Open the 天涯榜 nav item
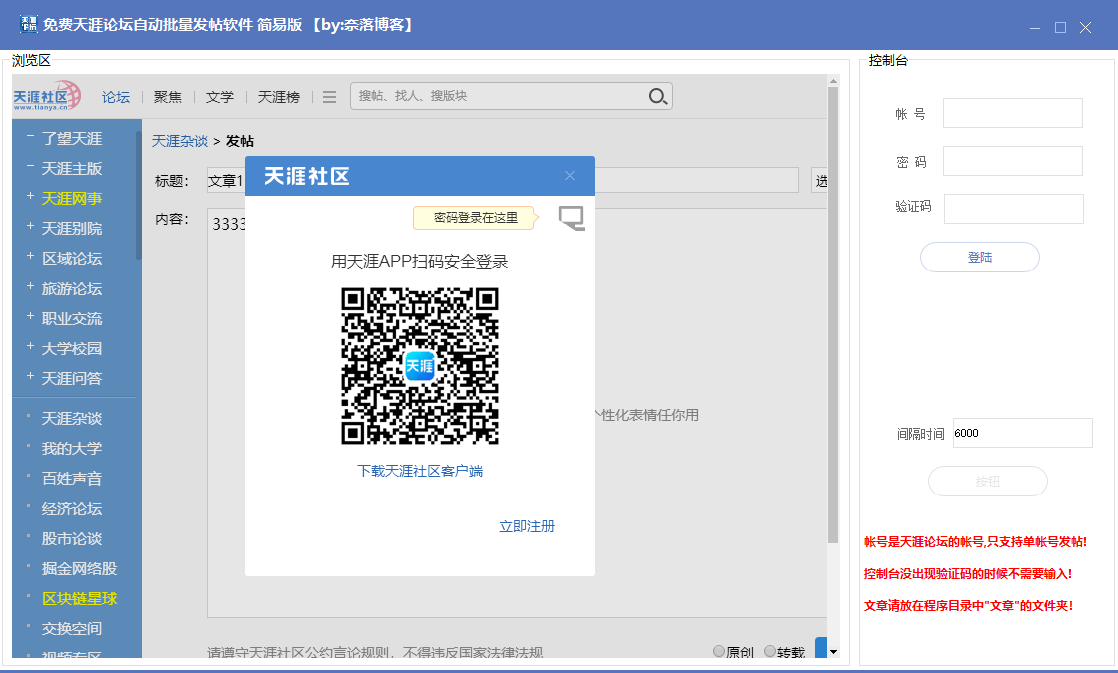Viewport: 1118px width, 673px height. coord(279,97)
